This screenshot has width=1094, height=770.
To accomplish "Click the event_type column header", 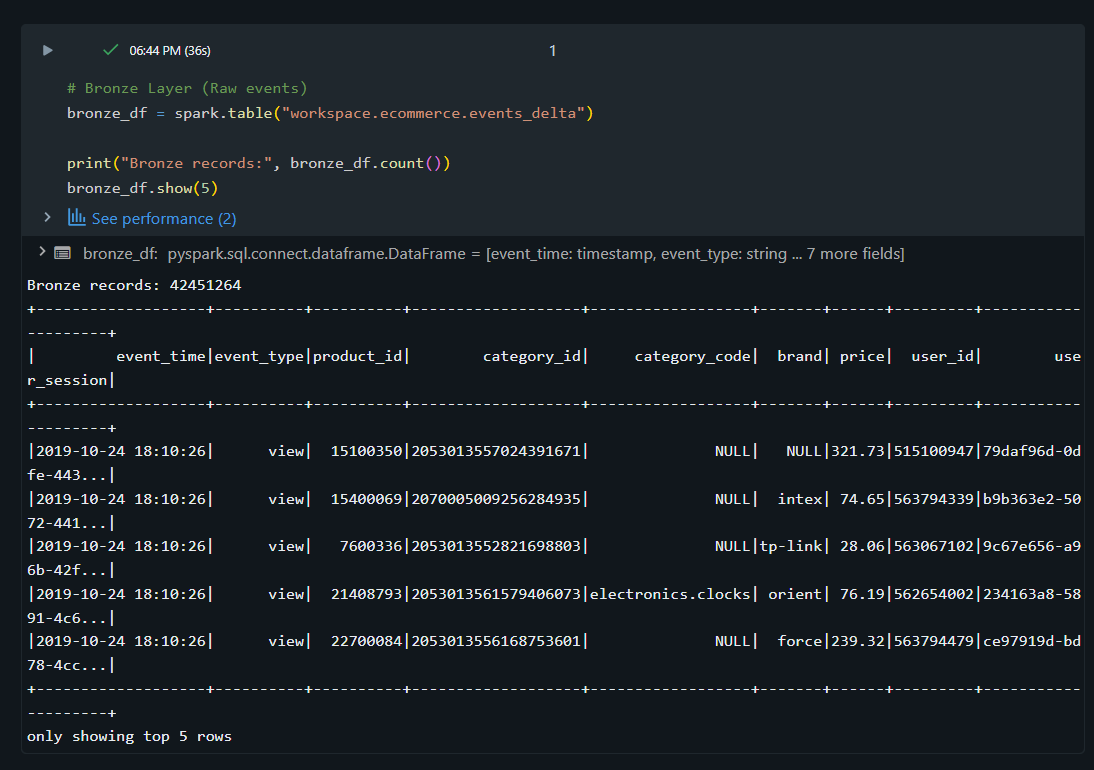I will (x=259, y=356).
